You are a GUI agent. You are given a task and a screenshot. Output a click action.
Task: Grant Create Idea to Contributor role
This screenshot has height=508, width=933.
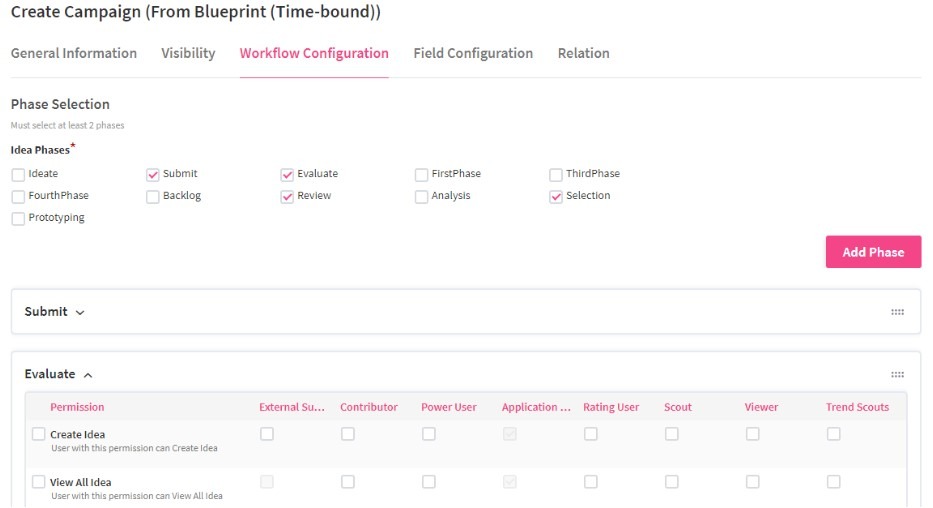click(348, 434)
